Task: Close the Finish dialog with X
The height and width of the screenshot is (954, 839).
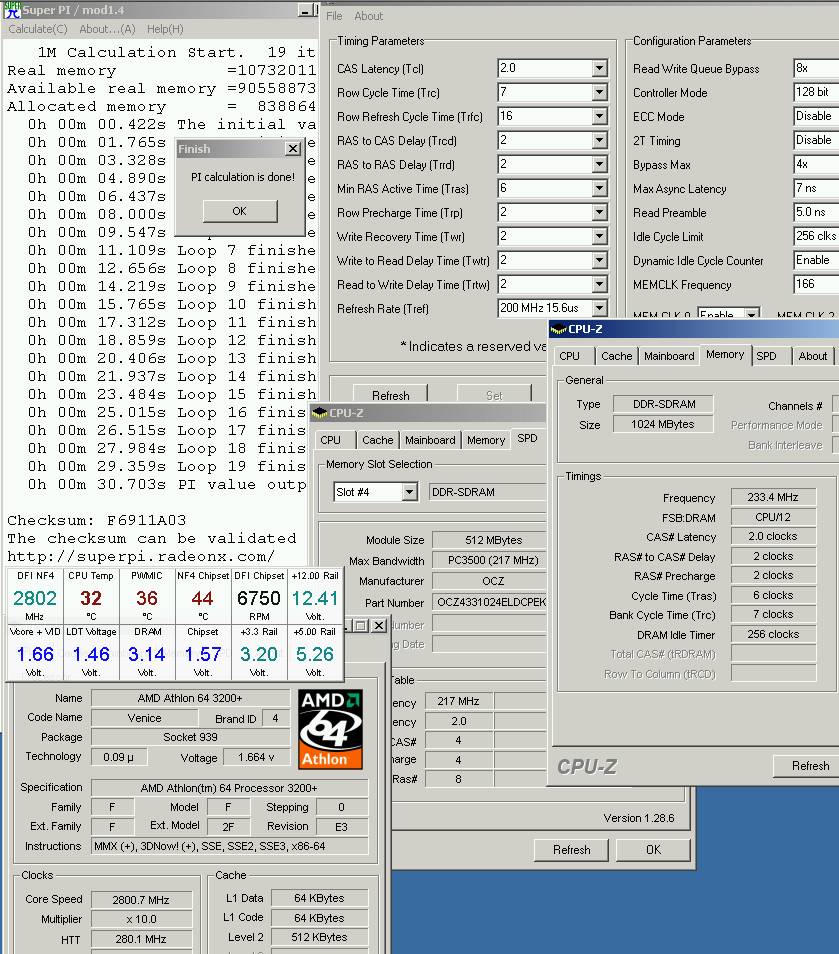Action: (x=293, y=148)
